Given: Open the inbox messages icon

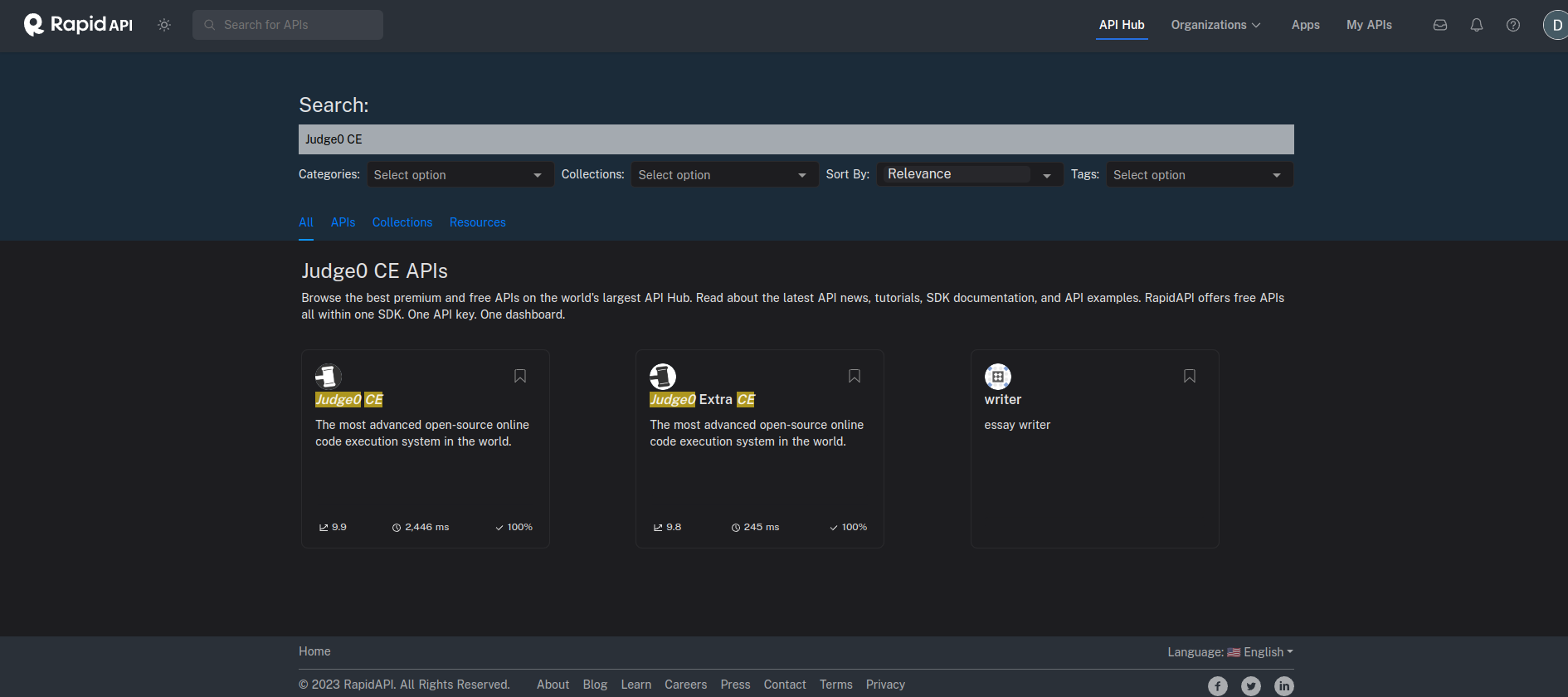Looking at the screenshot, I should tap(1440, 25).
